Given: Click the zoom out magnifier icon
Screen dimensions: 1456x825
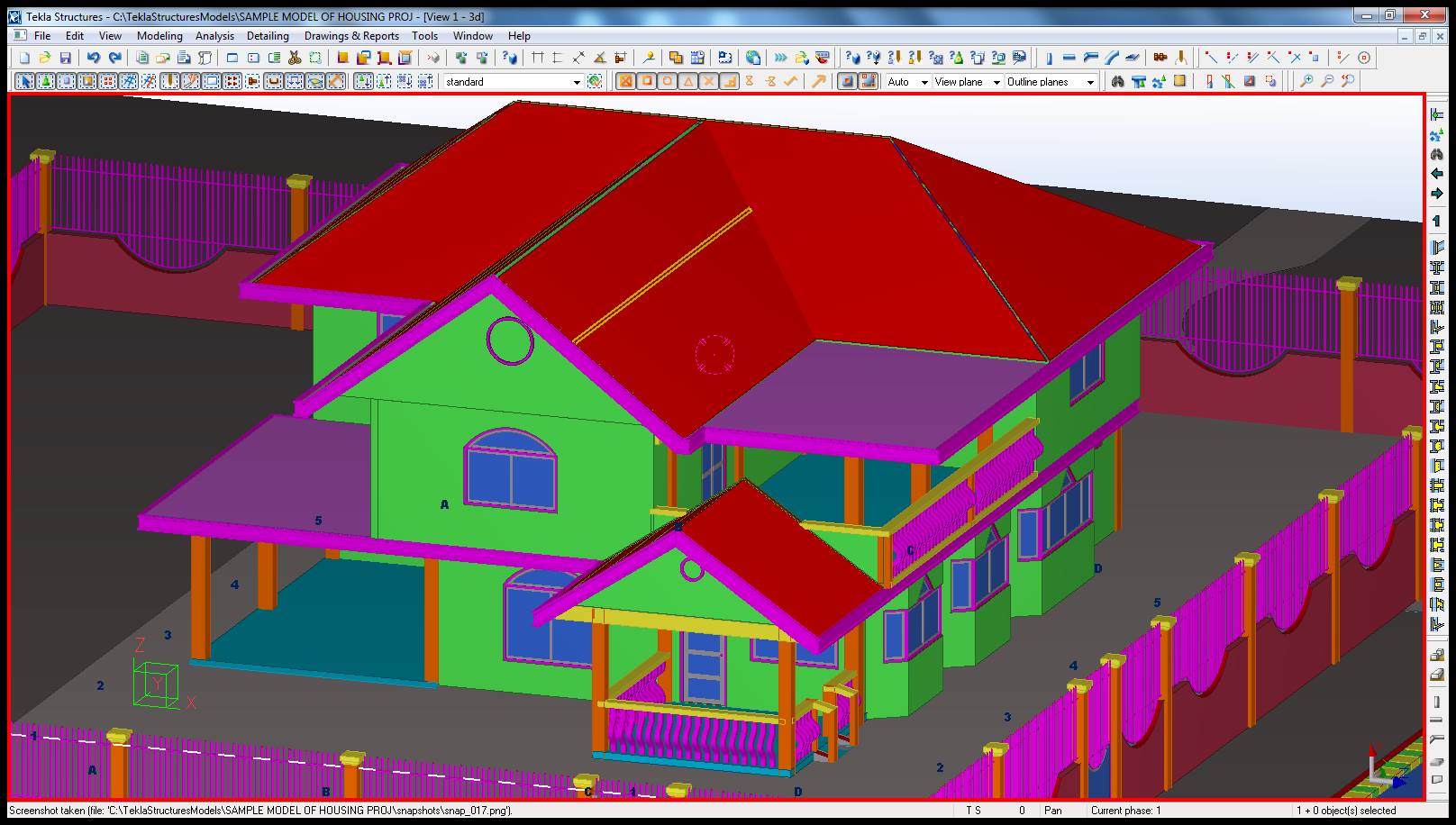Looking at the screenshot, I should coord(1327,82).
